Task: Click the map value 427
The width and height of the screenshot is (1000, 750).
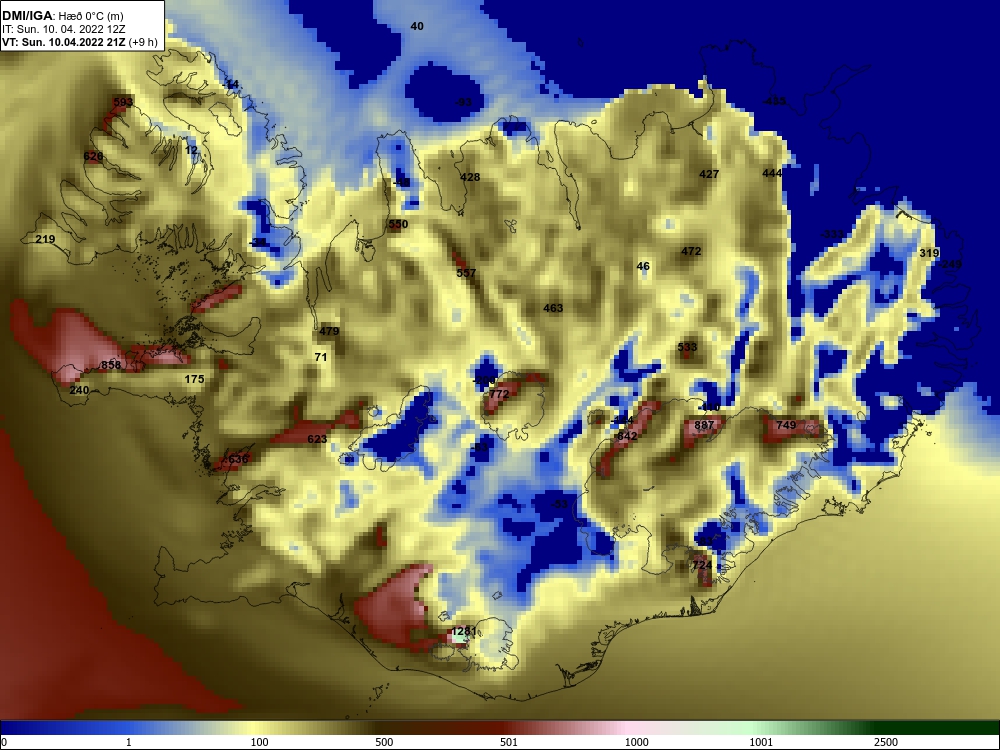Action: [709, 174]
